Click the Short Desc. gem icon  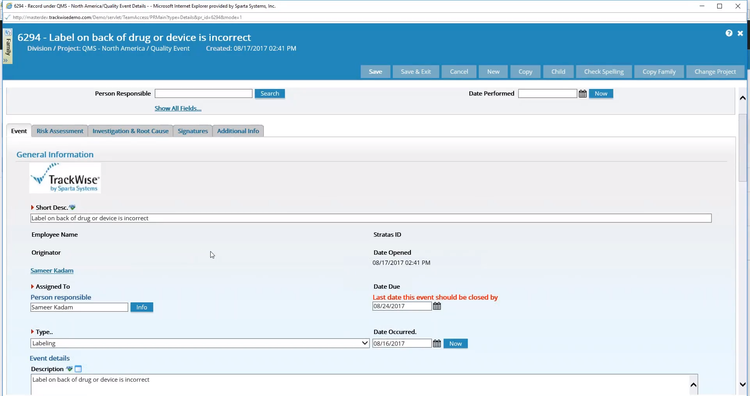(72, 208)
